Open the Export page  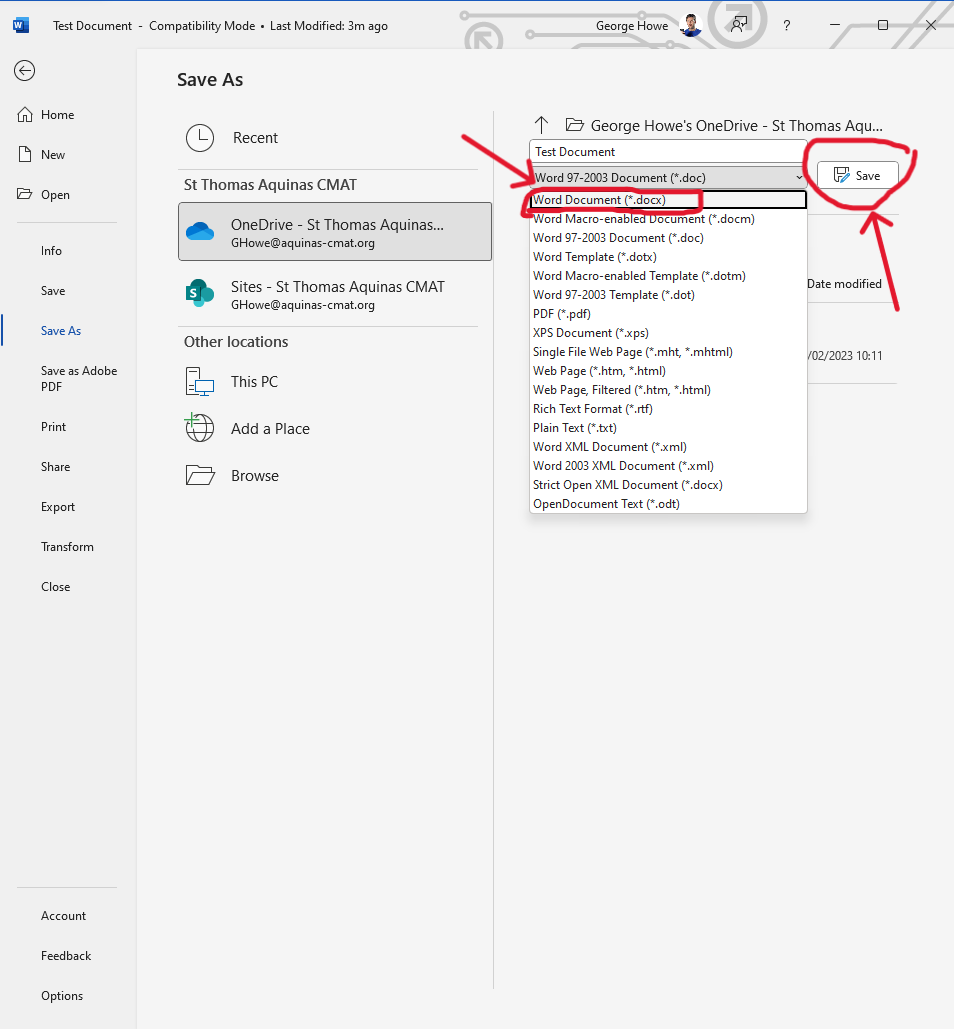(58, 507)
